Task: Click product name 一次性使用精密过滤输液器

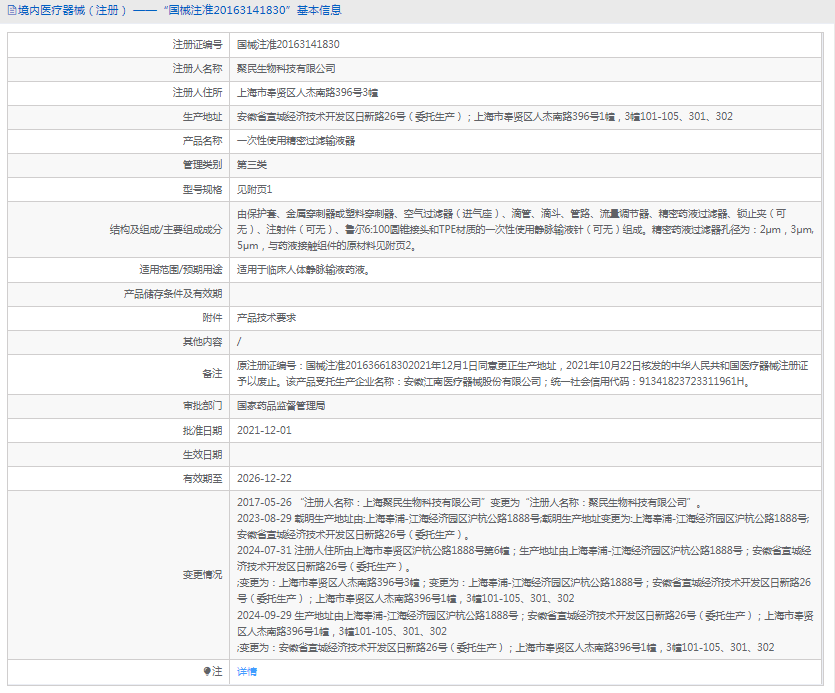Action: coord(296,141)
